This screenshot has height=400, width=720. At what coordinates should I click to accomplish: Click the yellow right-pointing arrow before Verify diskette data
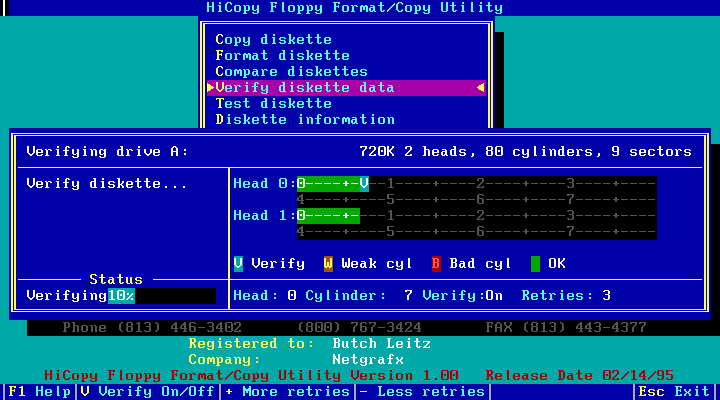pyautogui.click(x=211, y=88)
